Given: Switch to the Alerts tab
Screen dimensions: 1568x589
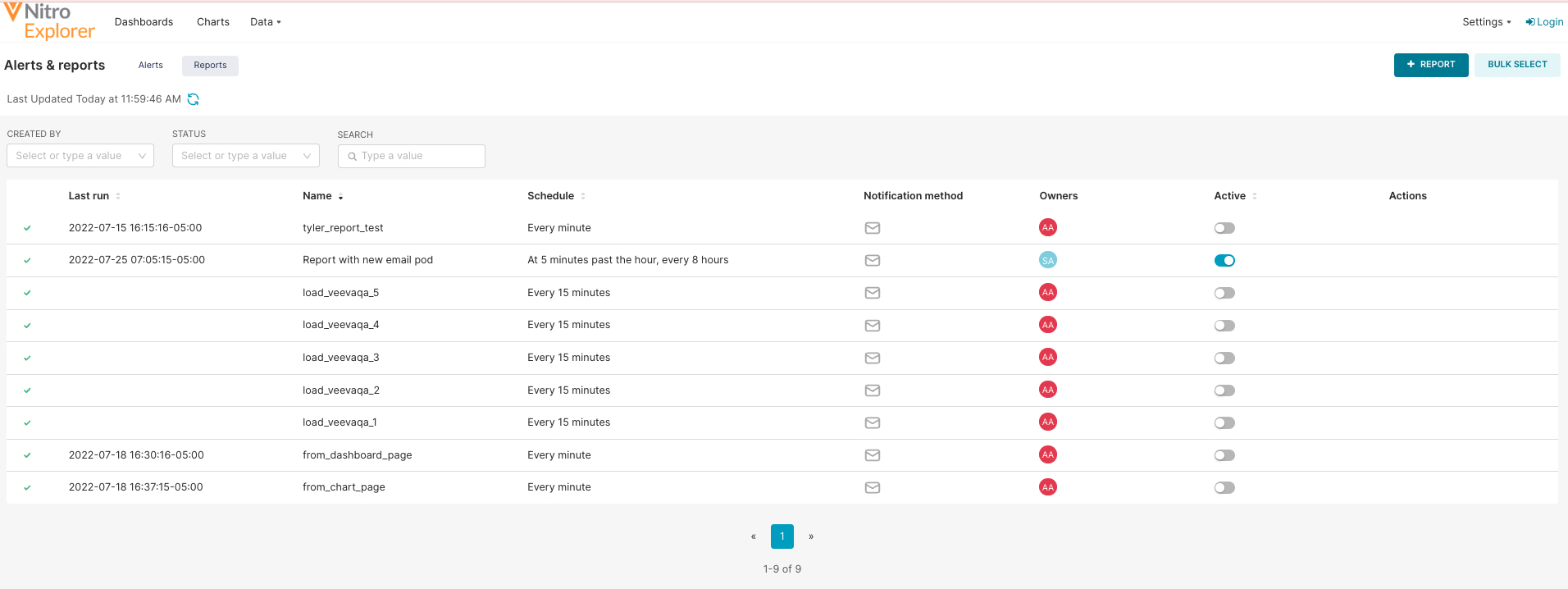Looking at the screenshot, I should 151,66.
